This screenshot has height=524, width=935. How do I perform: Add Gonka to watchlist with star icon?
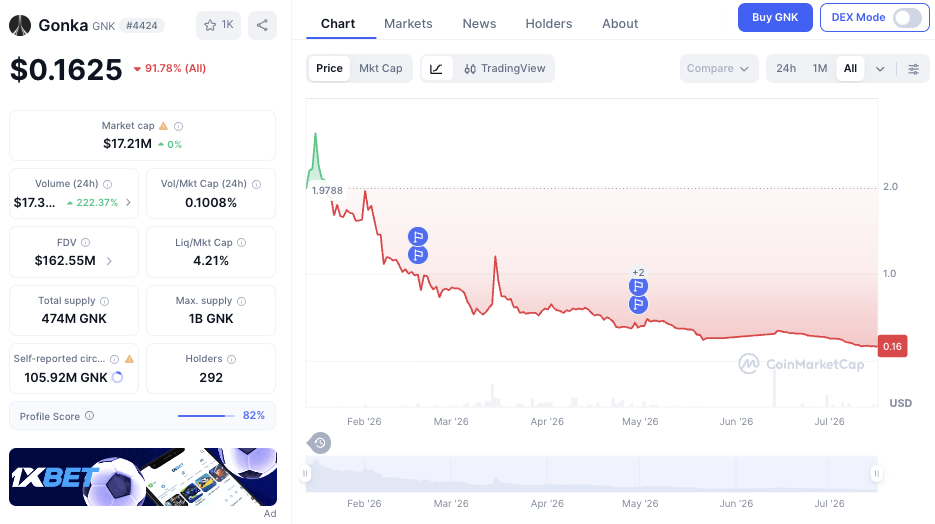click(218, 25)
